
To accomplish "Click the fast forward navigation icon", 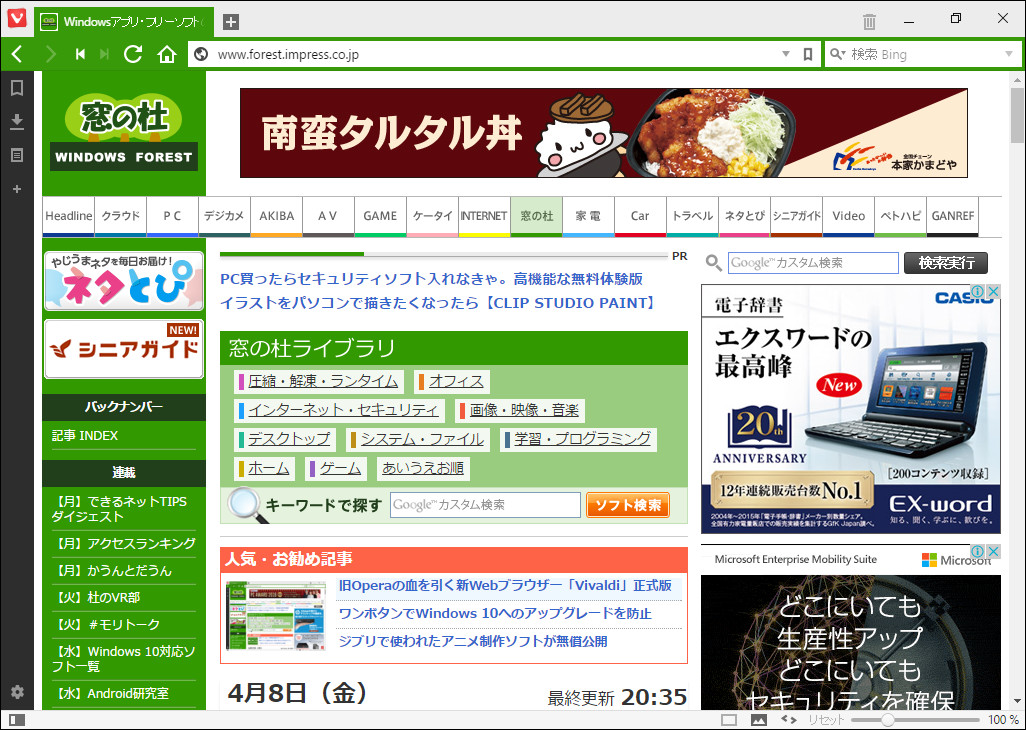I will click(104, 54).
